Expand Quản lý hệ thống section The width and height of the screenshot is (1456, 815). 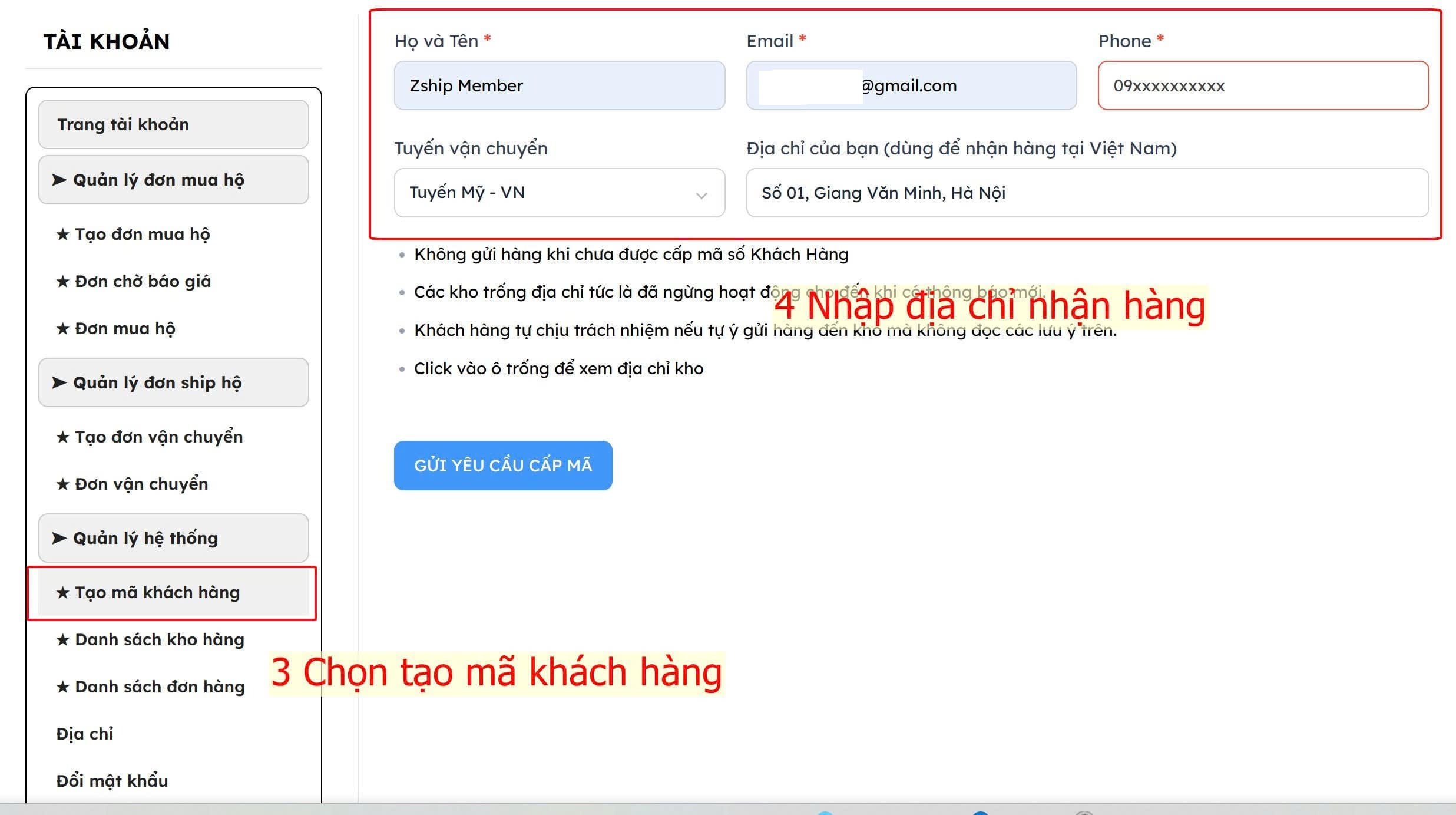(173, 538)
